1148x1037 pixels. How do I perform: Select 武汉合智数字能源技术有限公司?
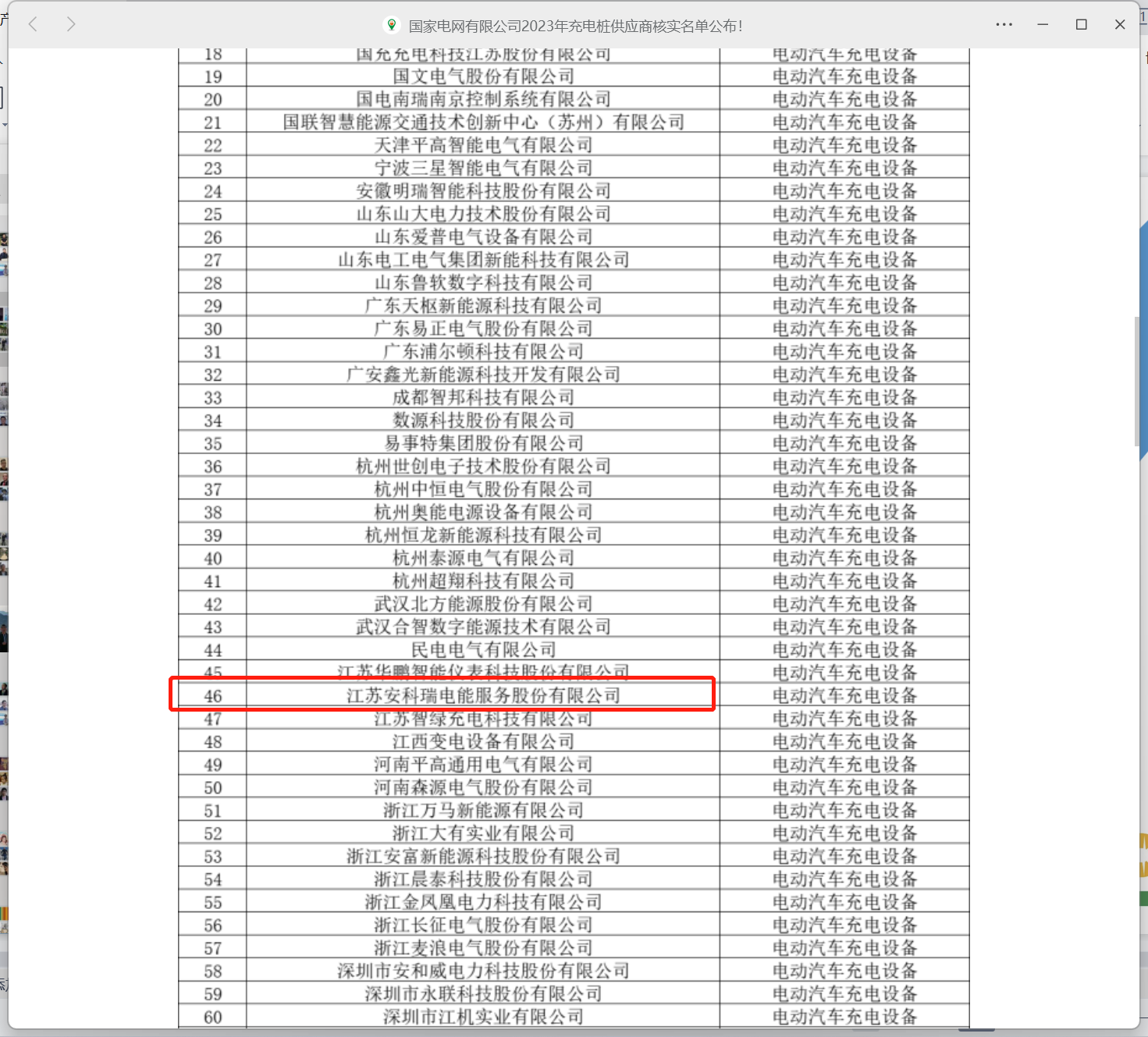click(x=484, y=627)
